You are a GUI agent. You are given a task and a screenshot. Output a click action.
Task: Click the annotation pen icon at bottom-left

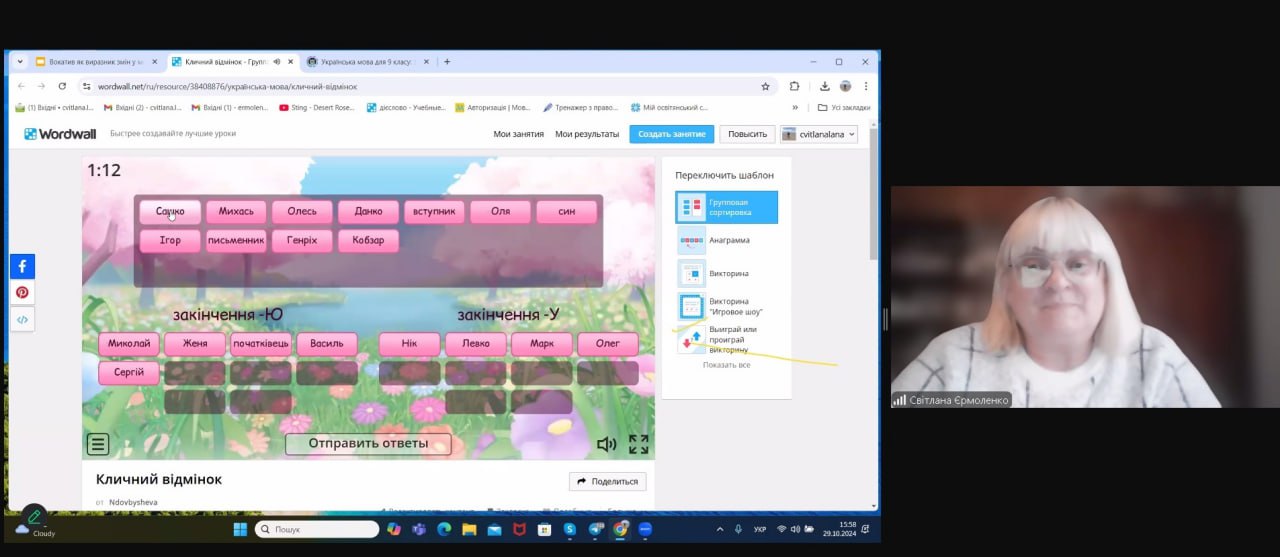click(34, 517)
